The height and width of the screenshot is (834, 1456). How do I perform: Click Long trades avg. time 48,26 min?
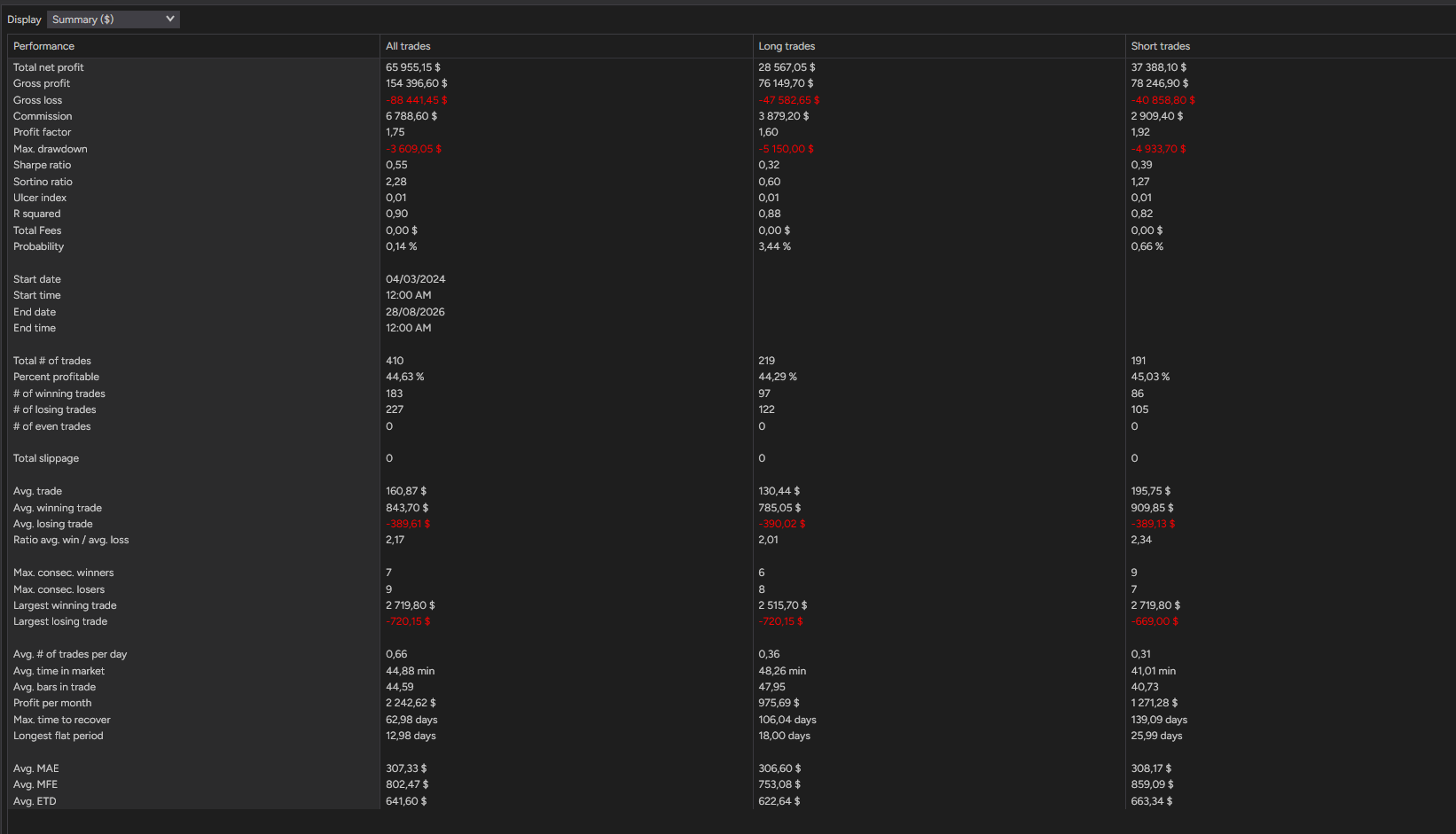click(x=782, y=671)
